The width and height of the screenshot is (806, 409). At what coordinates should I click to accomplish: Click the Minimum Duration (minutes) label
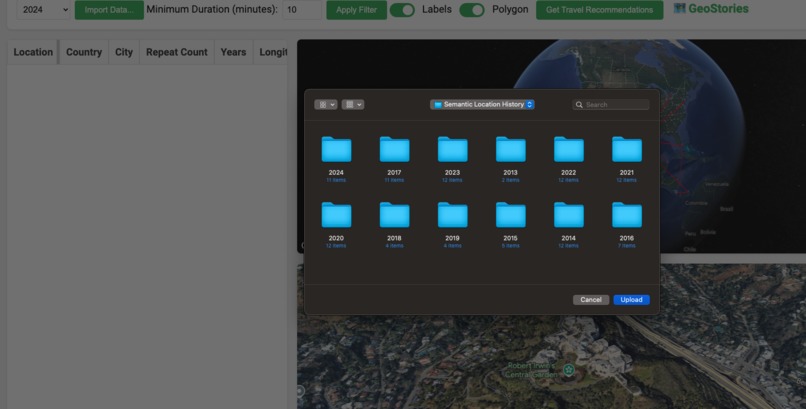point(212,9)
